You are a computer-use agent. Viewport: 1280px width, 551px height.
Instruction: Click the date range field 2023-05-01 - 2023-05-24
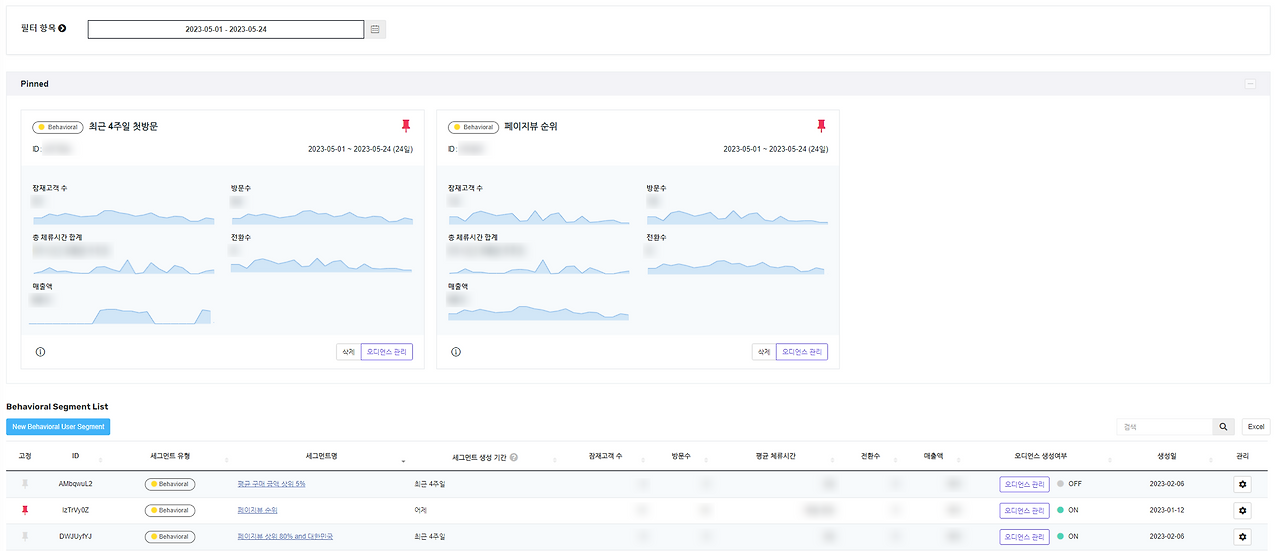click(x=226, y=29)
